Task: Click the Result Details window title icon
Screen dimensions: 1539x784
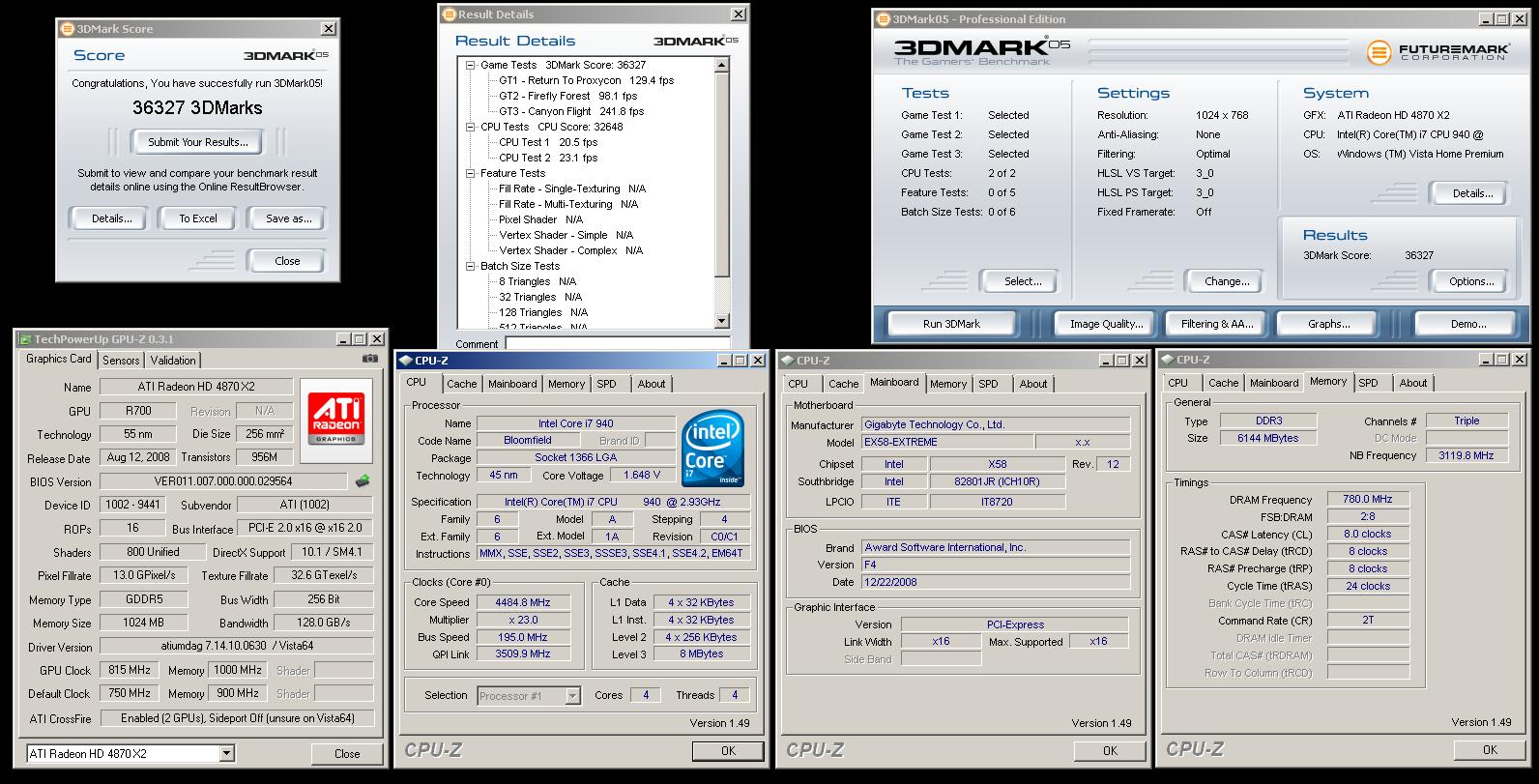Action: click(448, 15)
